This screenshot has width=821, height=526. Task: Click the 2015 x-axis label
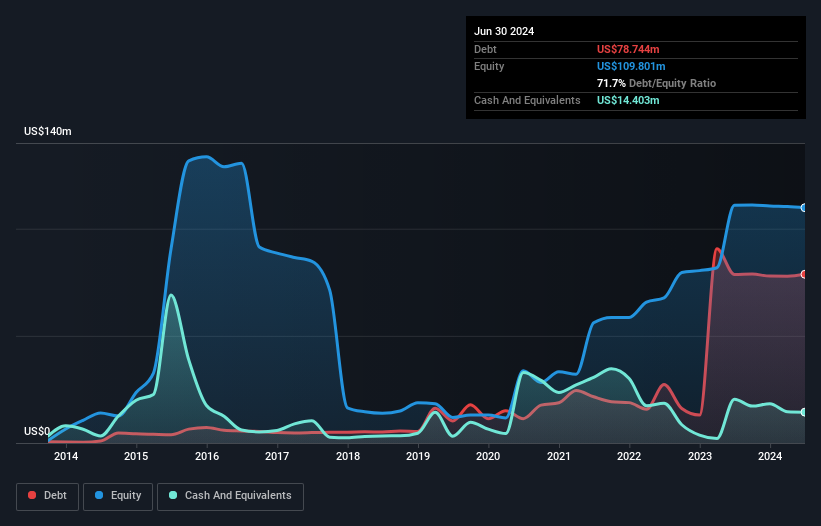[x=136, y=456]
